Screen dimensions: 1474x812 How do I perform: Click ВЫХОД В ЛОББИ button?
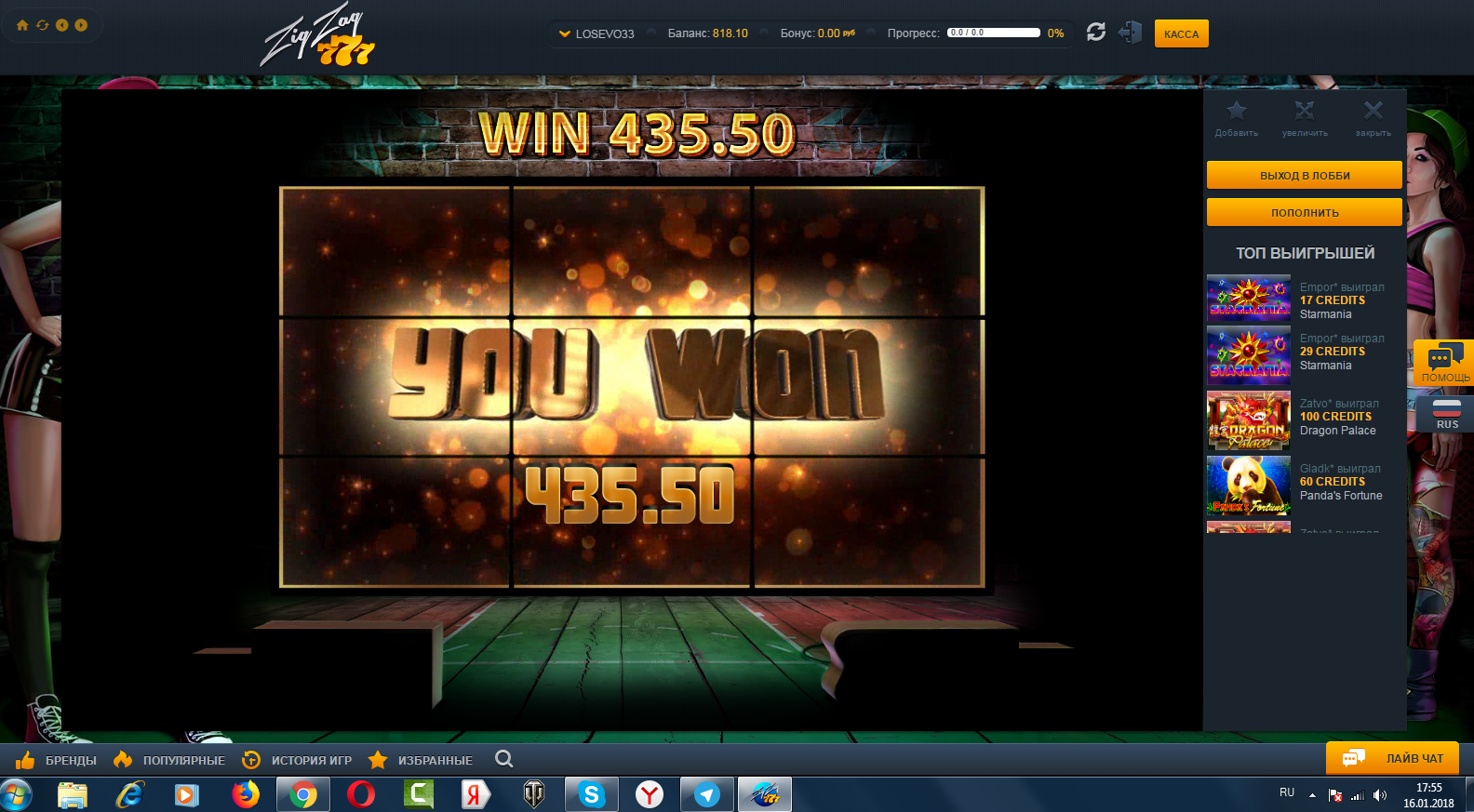click(x=1305, y=175)
